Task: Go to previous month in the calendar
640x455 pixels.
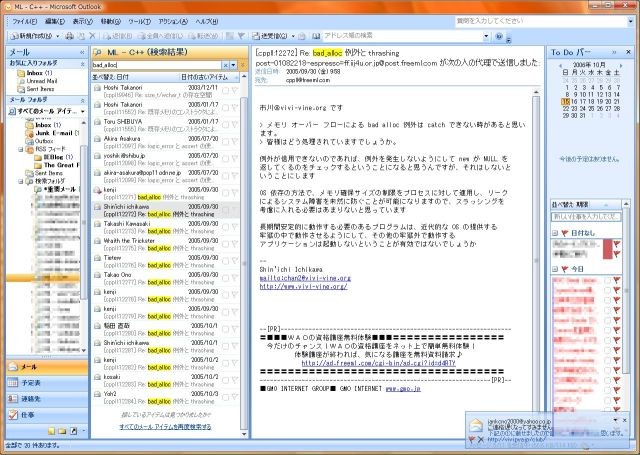Action: pyautogui.click(x=561, y=65)
